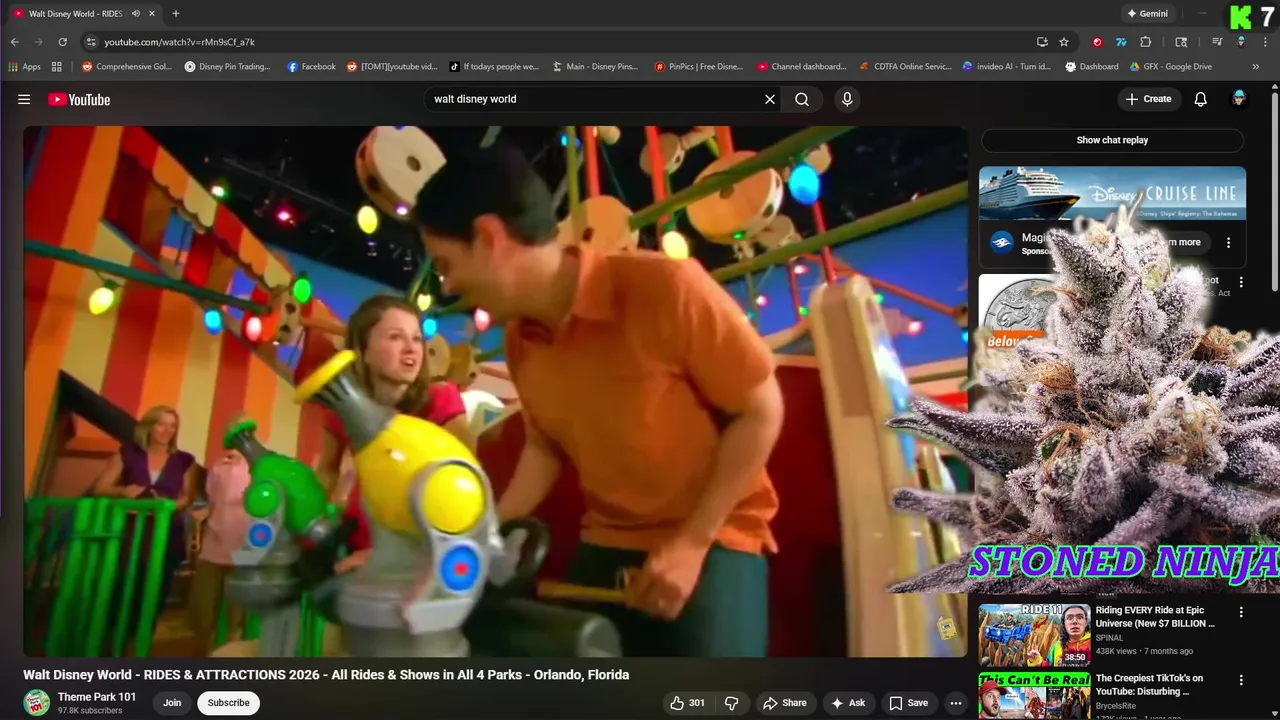Click the install/cast icon in address bar

(x=1042, y=42)
